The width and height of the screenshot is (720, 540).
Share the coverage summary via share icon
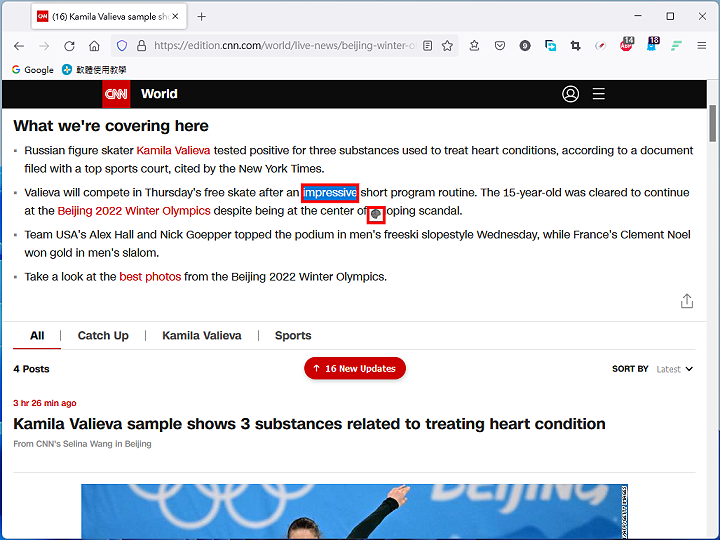click(686, 301)
